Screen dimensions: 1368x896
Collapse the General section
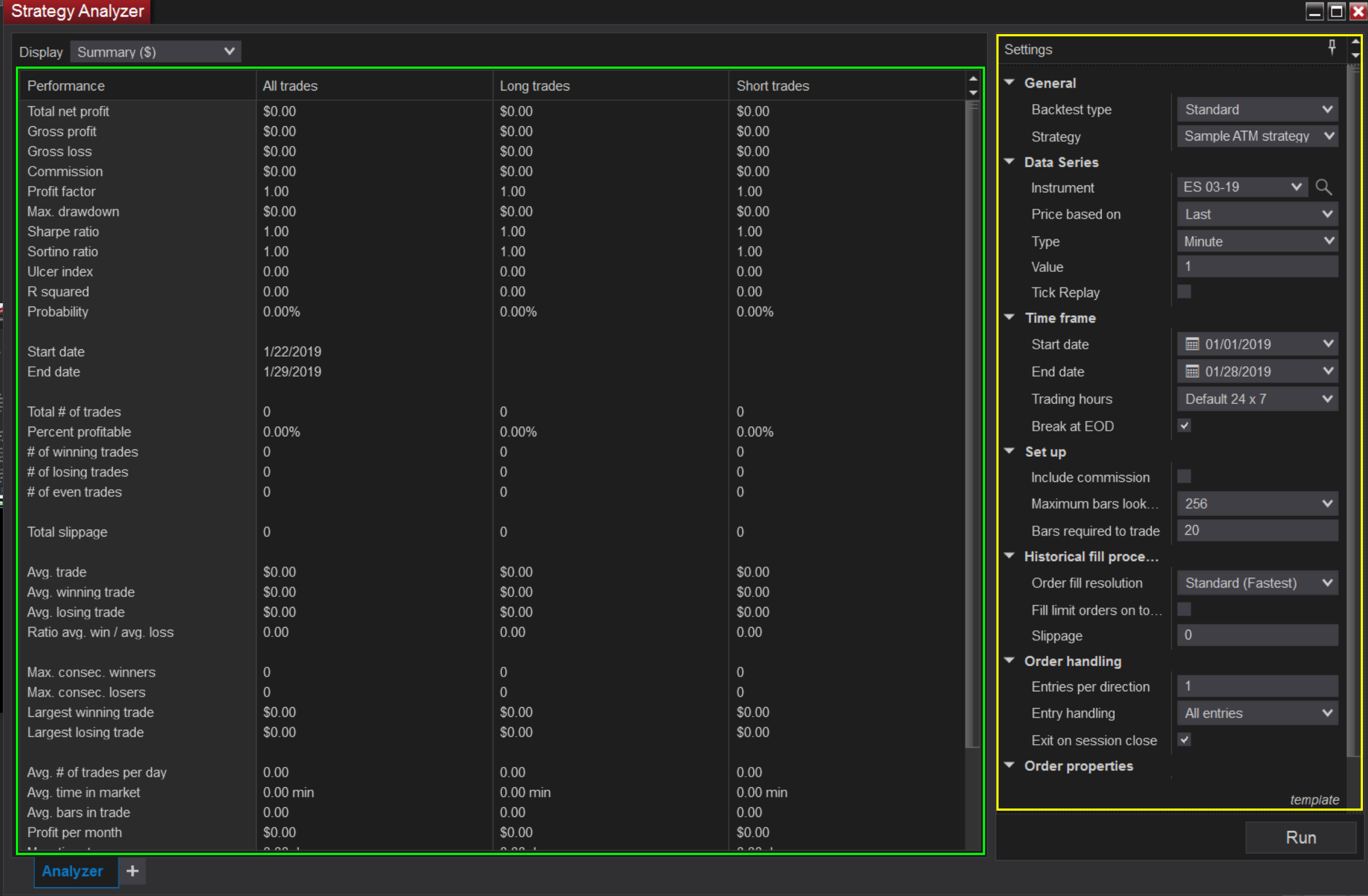point(1009,82)
